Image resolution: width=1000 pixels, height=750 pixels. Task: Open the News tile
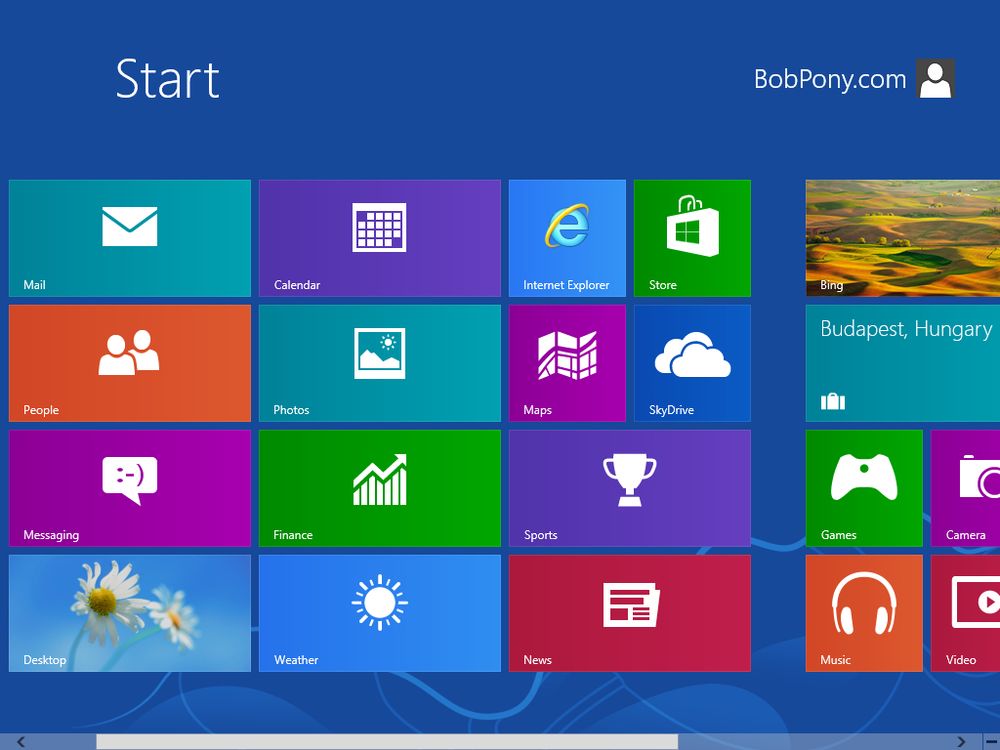point(630,613)
